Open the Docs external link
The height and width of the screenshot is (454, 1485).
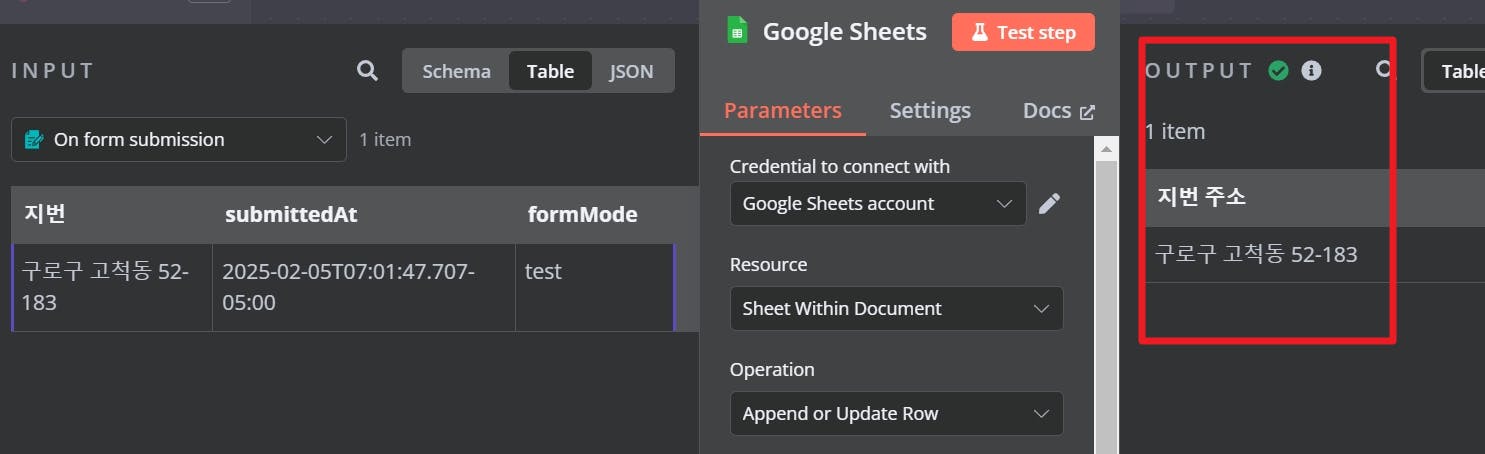tap(1059, 111)
